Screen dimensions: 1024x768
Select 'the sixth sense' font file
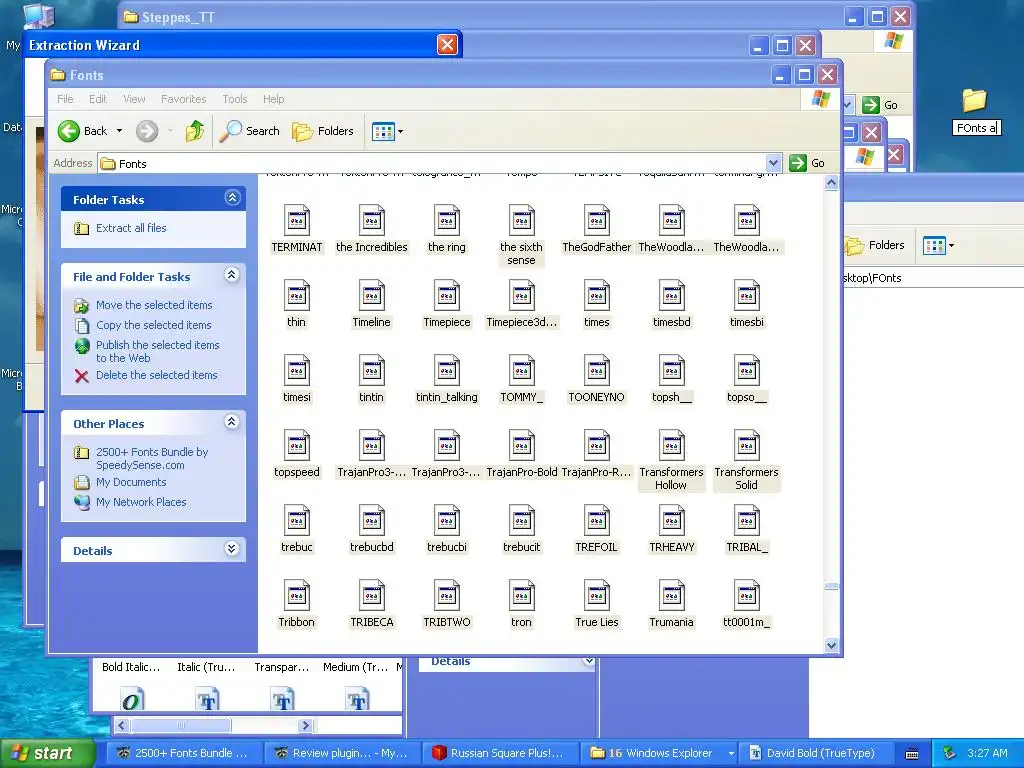[x=521, y=235]
